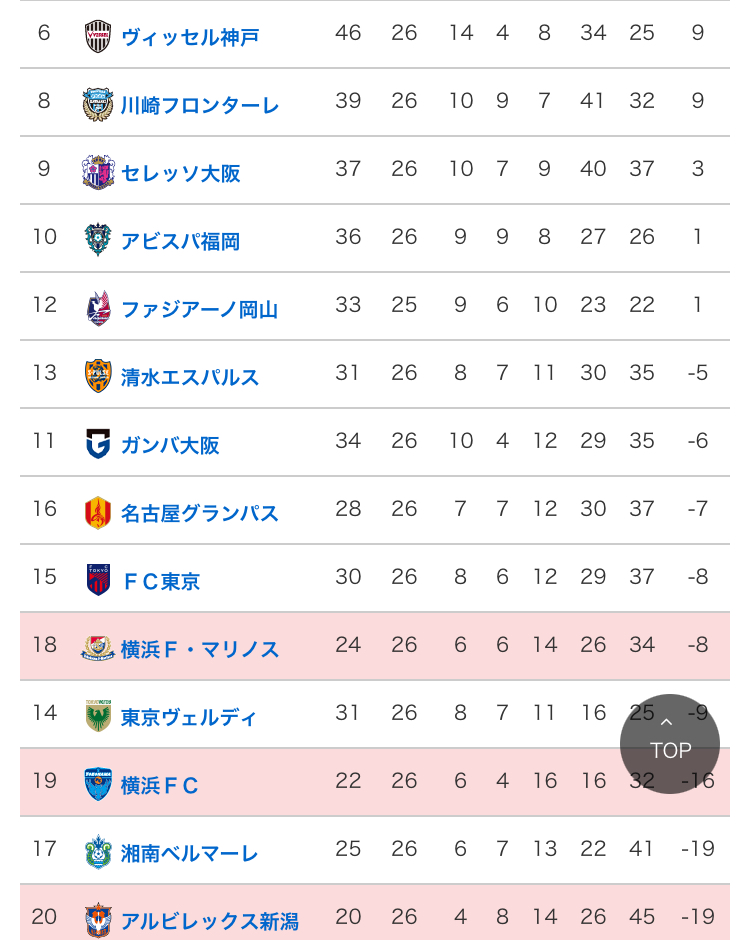Open the 湘南ベルマーレ team link
The height and width of the screenshot is (940, 750).
(189, 854)
